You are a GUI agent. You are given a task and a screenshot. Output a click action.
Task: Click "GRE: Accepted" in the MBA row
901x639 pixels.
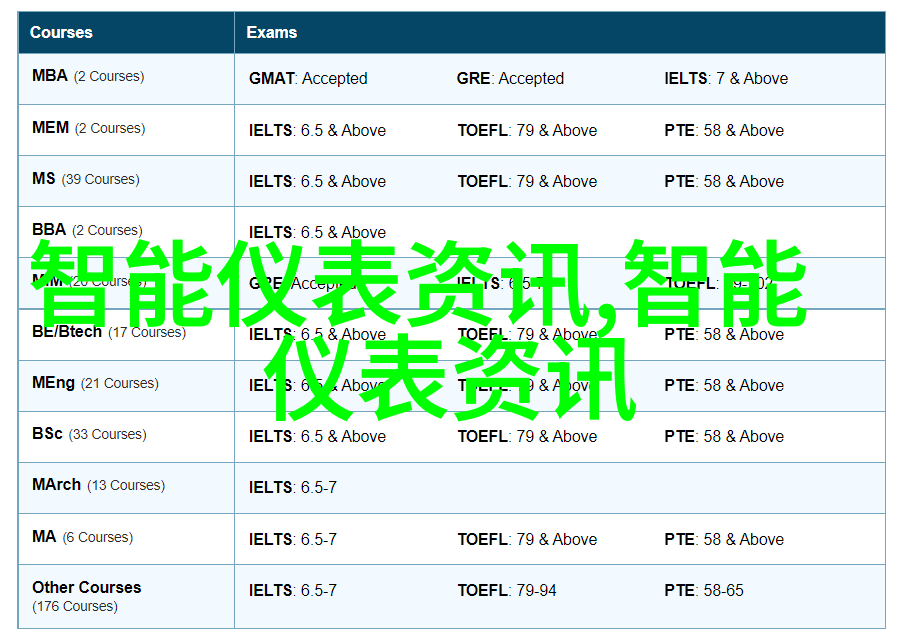coord(510,78)
